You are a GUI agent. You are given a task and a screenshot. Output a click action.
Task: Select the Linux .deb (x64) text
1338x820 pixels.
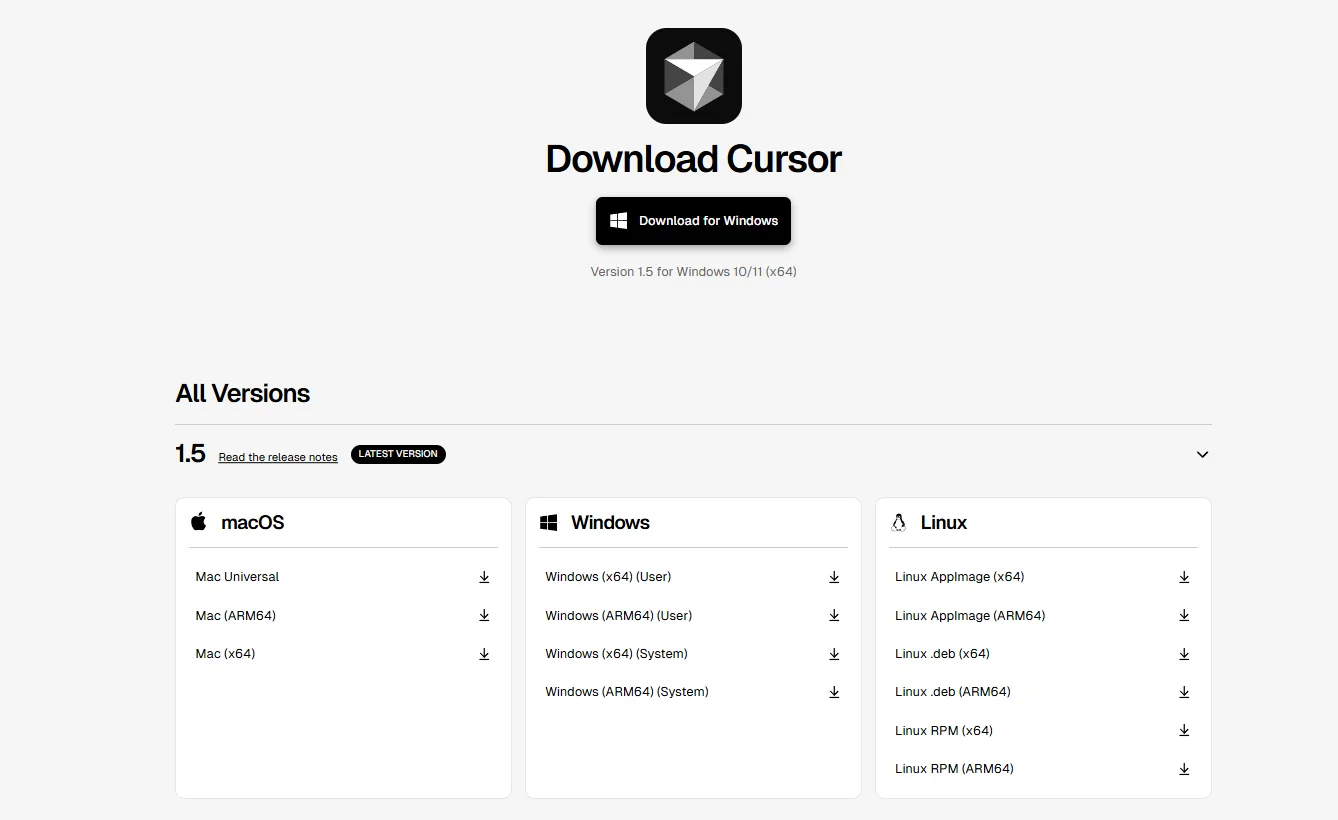pyautogui.click(x=942, y=654)
